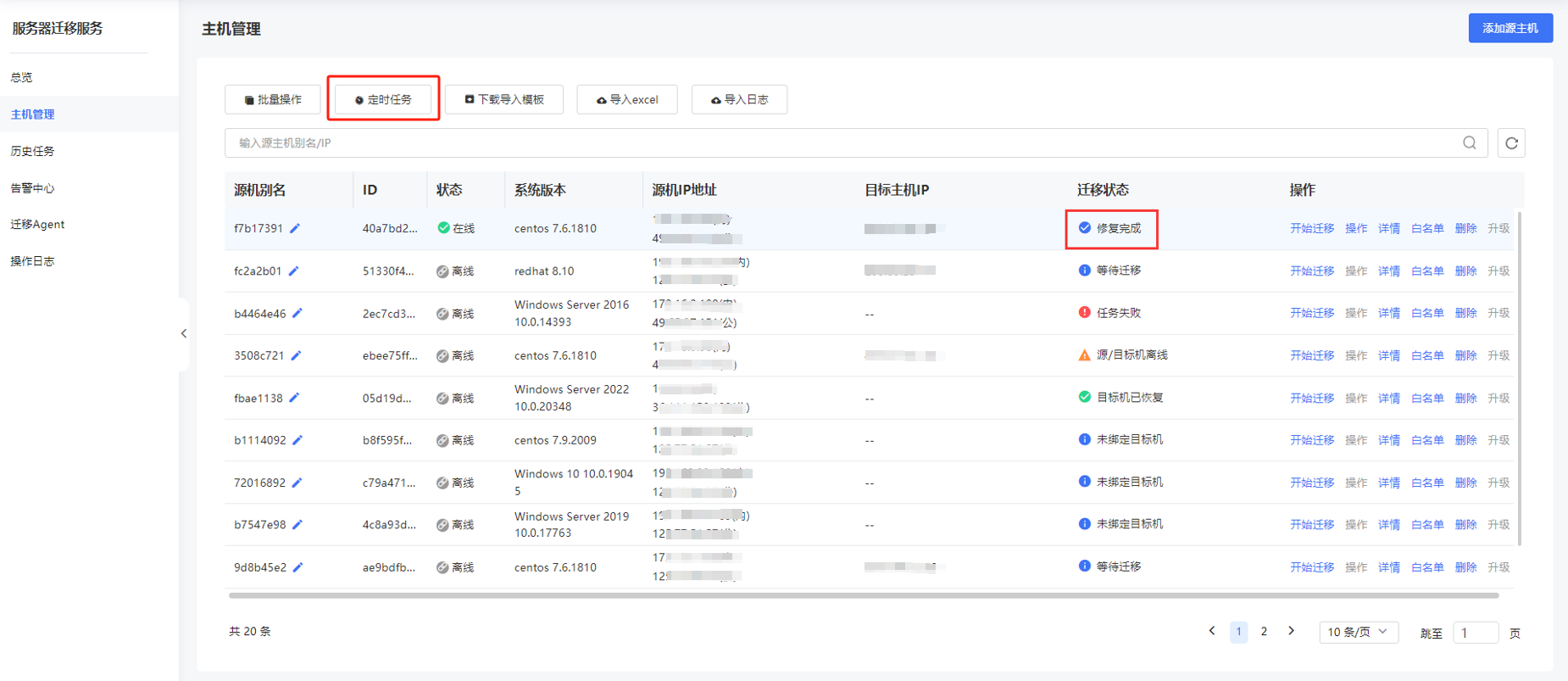Click 开始迁移 for host 9d8b45e2
Screen dimensions: 1568x681
(1312, 567)
